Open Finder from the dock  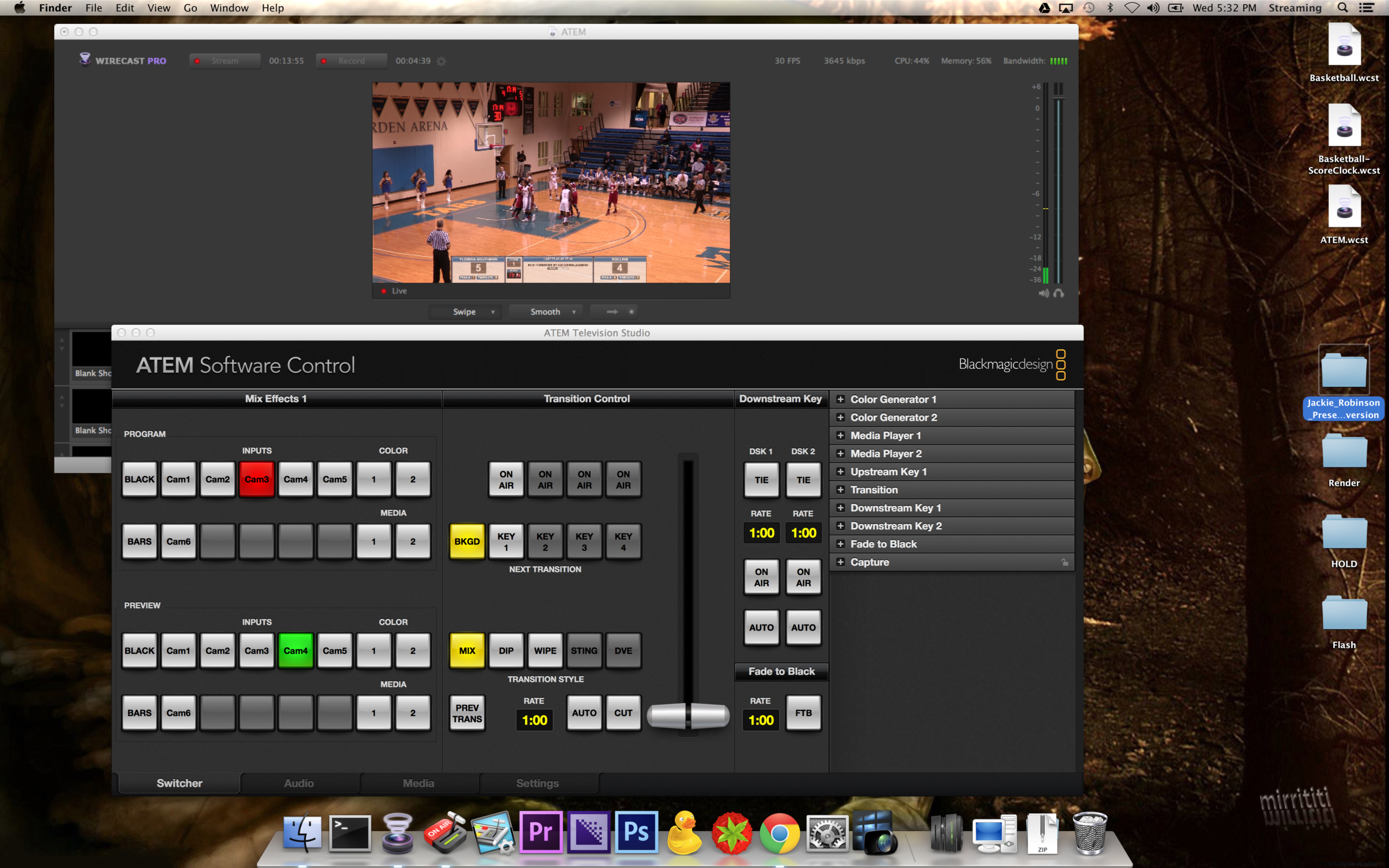click(302, 832)
